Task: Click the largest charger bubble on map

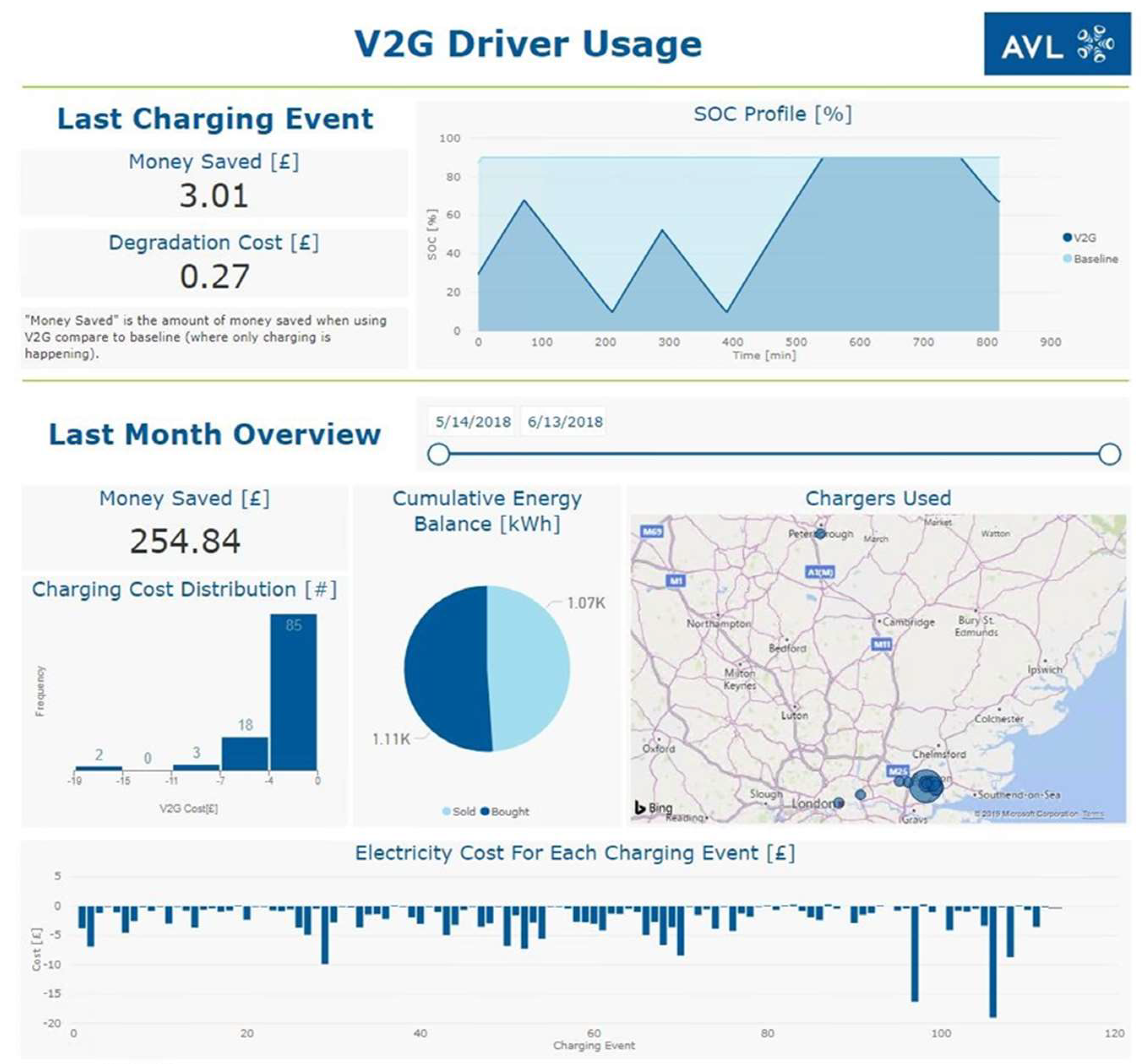Action: tap(926, 785)
